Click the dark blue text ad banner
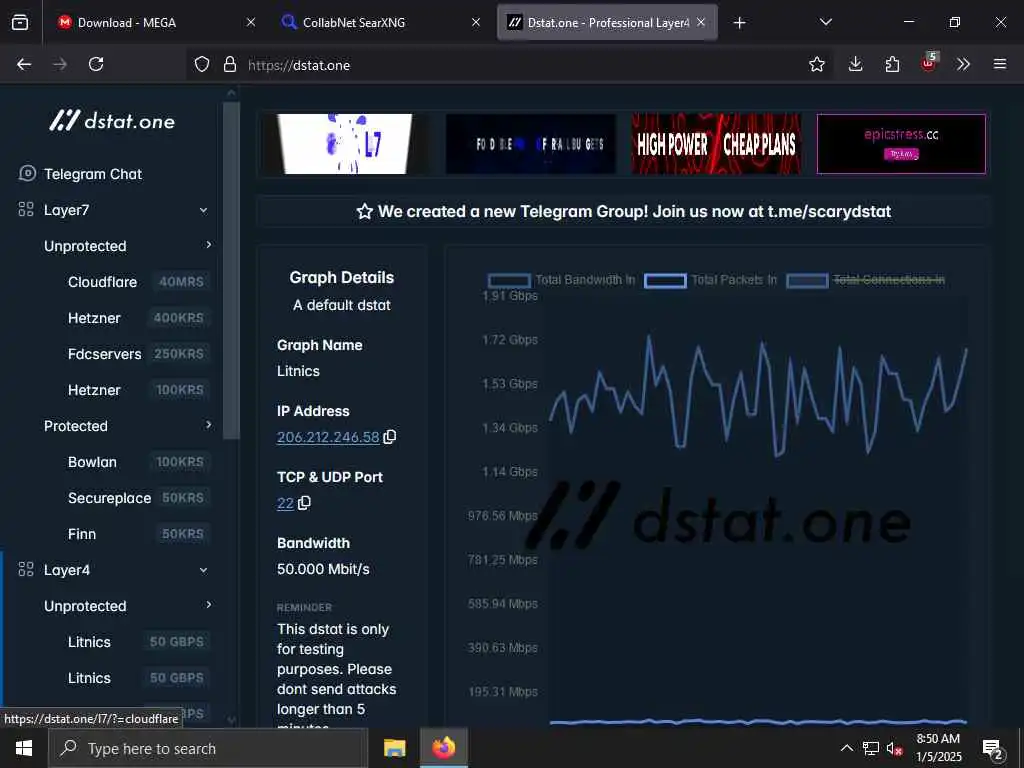The height and width of the screenshot is (768, 1024). (530, 144)
